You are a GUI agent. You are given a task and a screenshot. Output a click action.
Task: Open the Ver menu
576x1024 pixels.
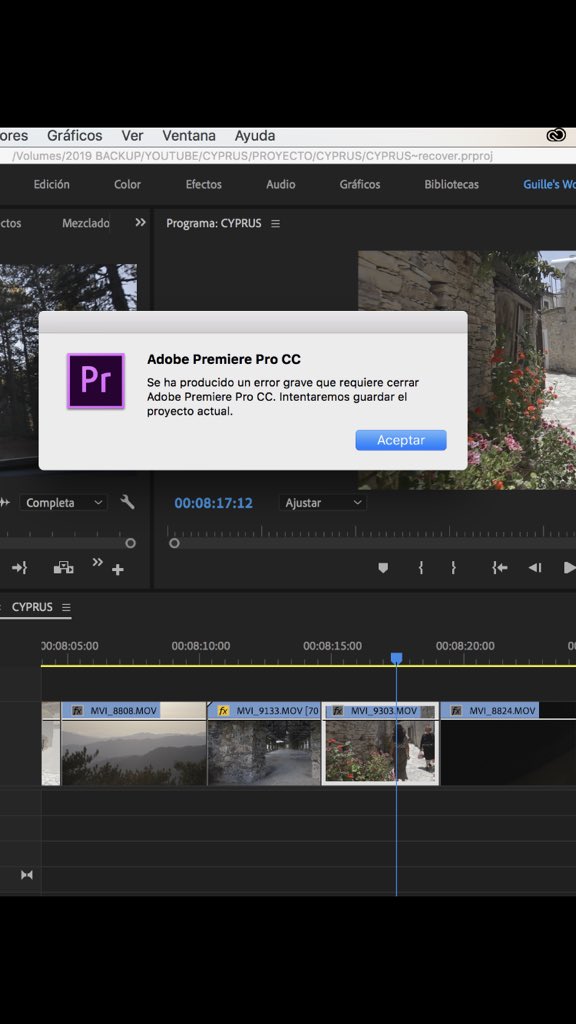pyautogui.click(x=132, y=136)
